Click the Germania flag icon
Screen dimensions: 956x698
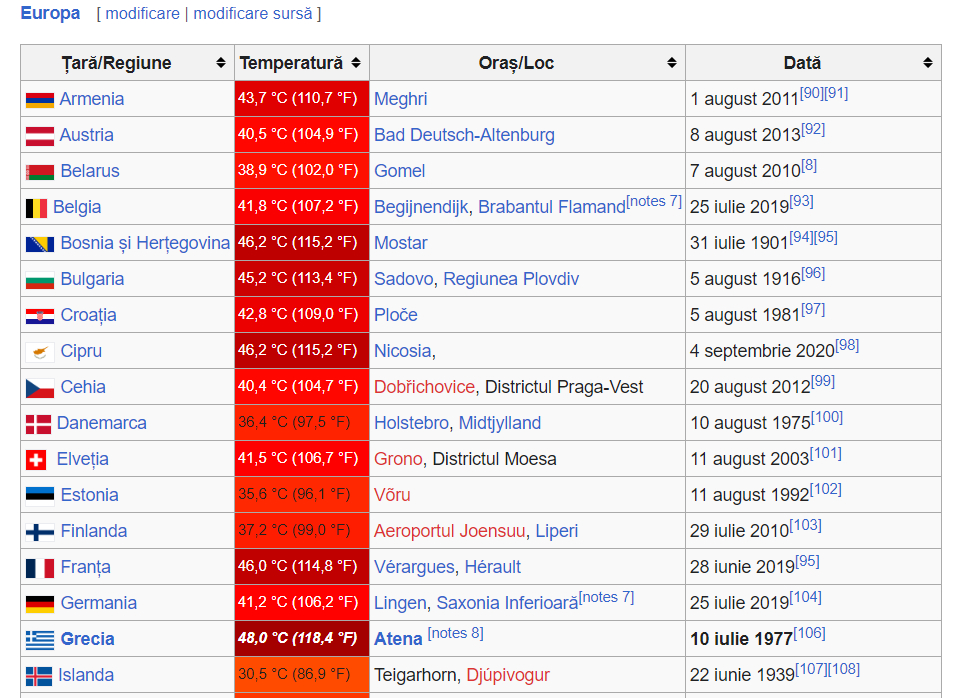click(40, 603)
